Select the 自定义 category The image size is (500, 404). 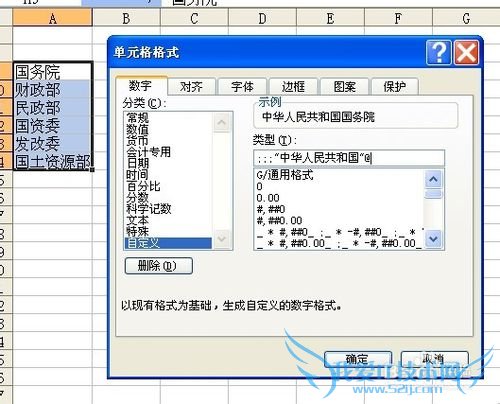point(168,243)
